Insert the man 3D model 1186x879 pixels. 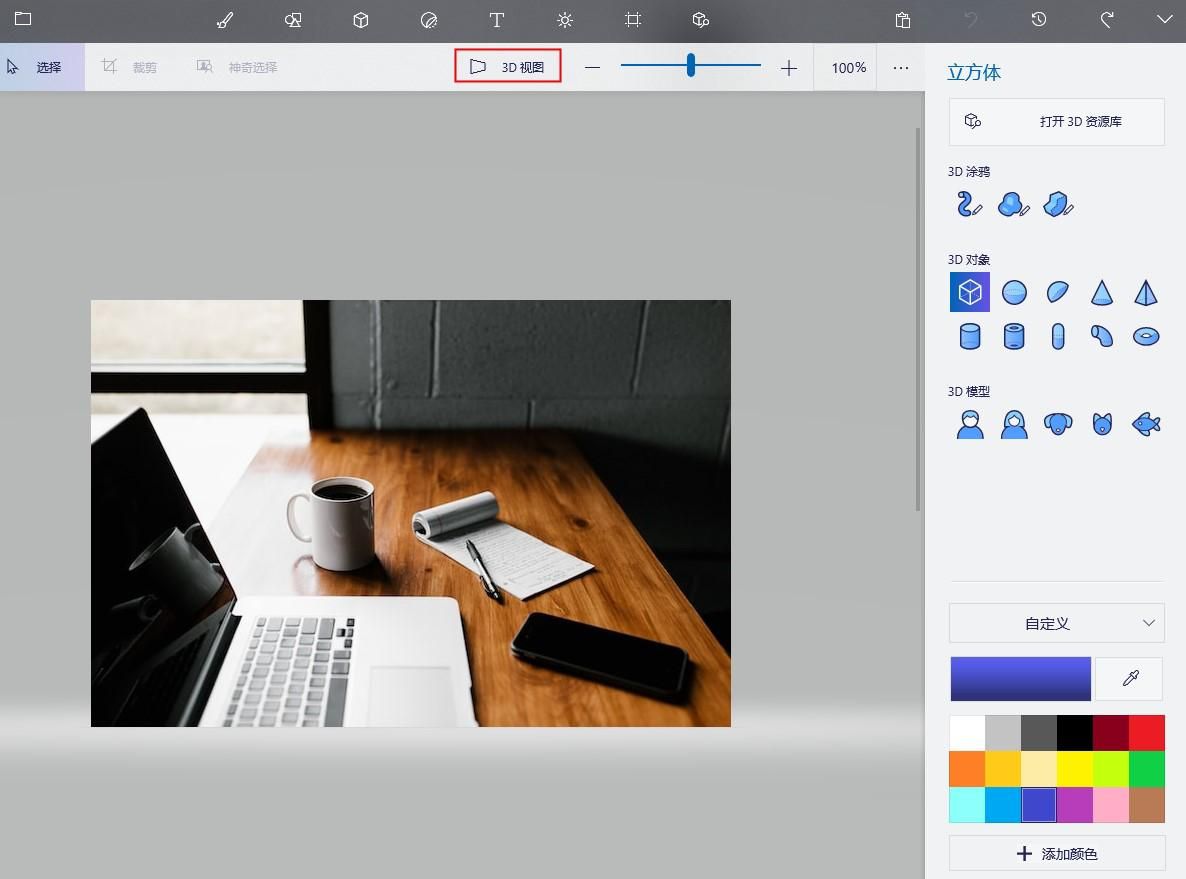pos(970,424)
